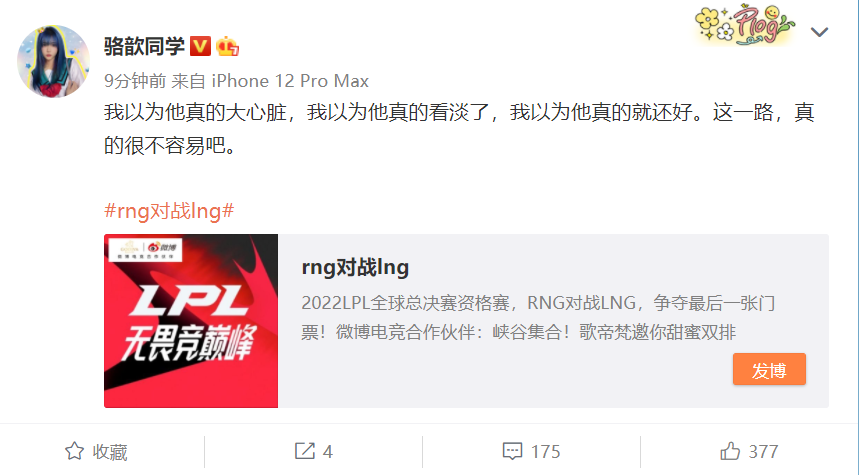Click the 收藏 label

click(110, 452)
